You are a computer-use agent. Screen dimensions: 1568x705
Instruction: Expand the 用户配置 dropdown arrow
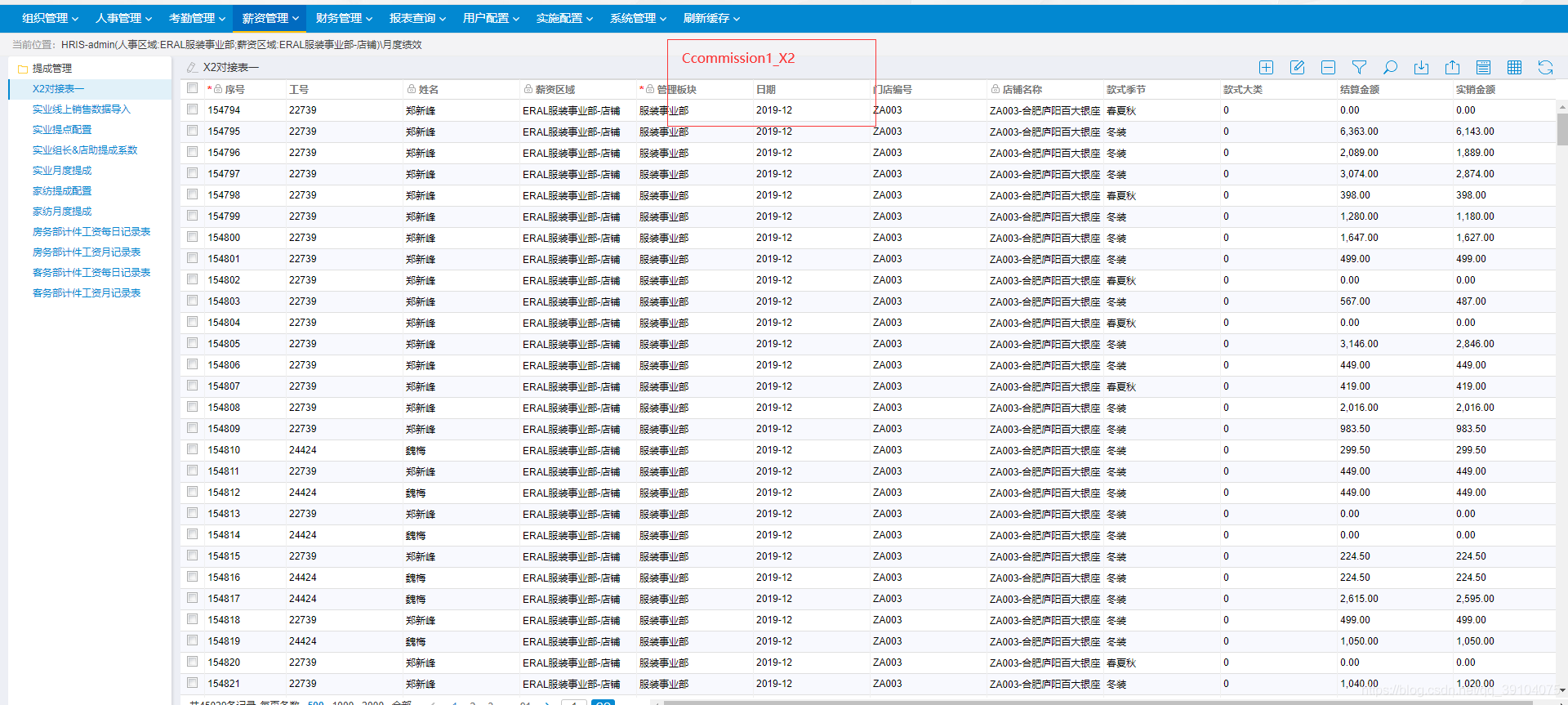(x=516, y=19)
